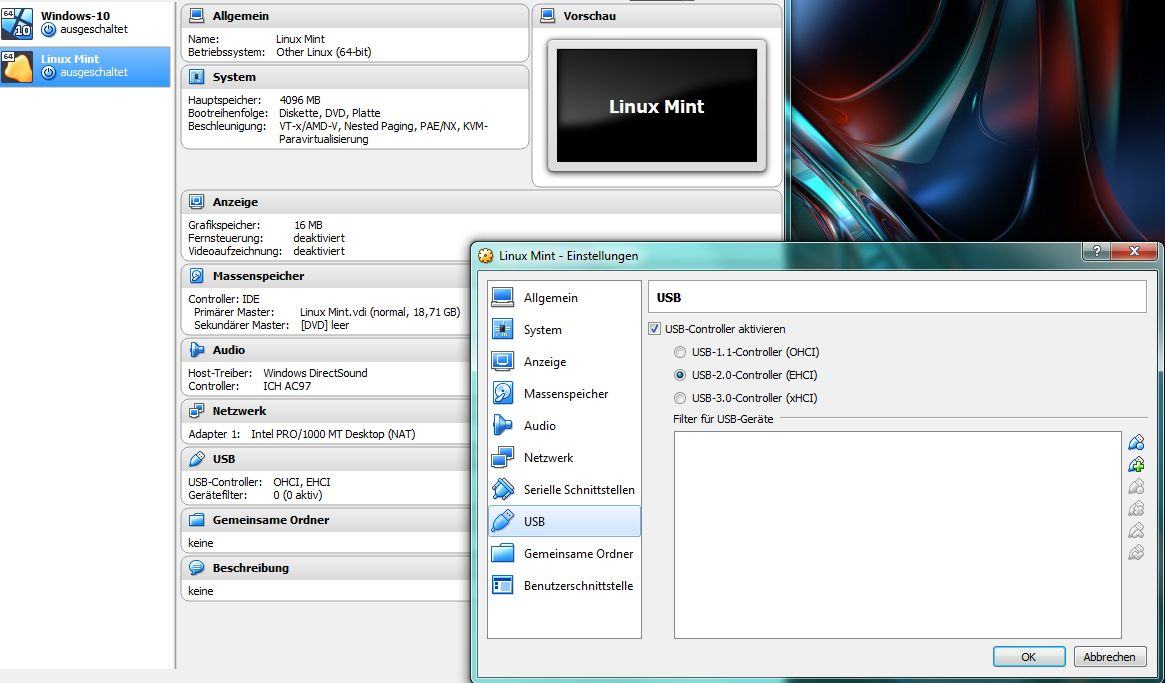Click the Massenspeicher disk icon in details
This screenshot has height=683, width=1165.
(x=196, y=276)
